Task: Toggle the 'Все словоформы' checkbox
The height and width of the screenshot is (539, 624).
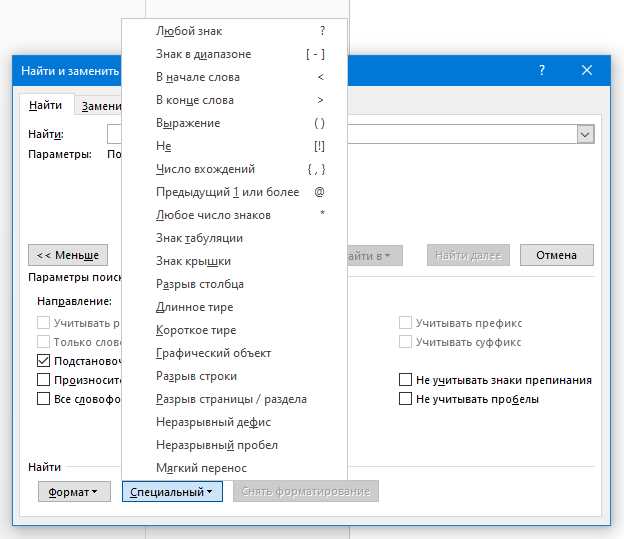Action: click(x=43, y=399)
